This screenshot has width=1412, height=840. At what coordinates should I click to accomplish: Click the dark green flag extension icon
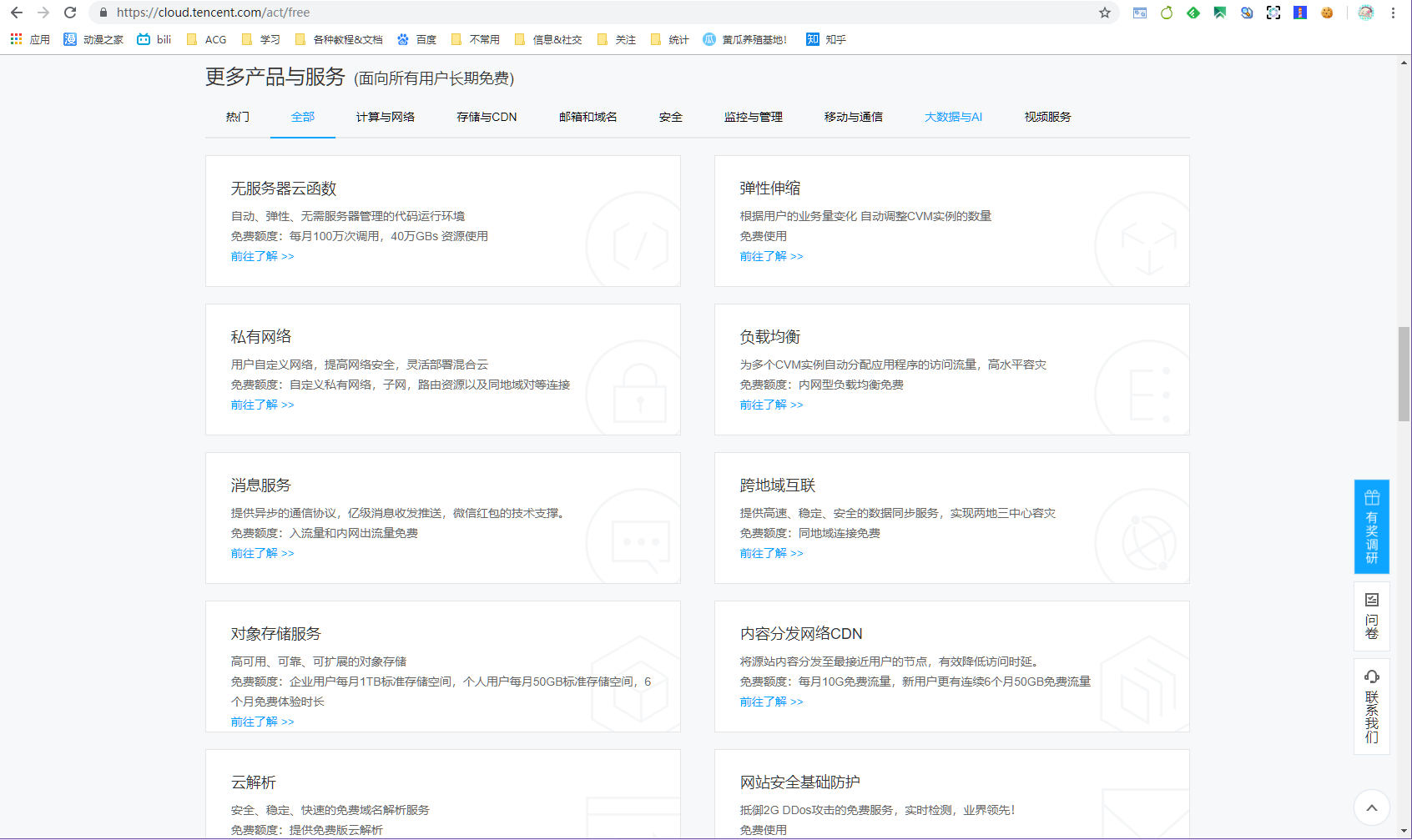(x=1220, y=13)
